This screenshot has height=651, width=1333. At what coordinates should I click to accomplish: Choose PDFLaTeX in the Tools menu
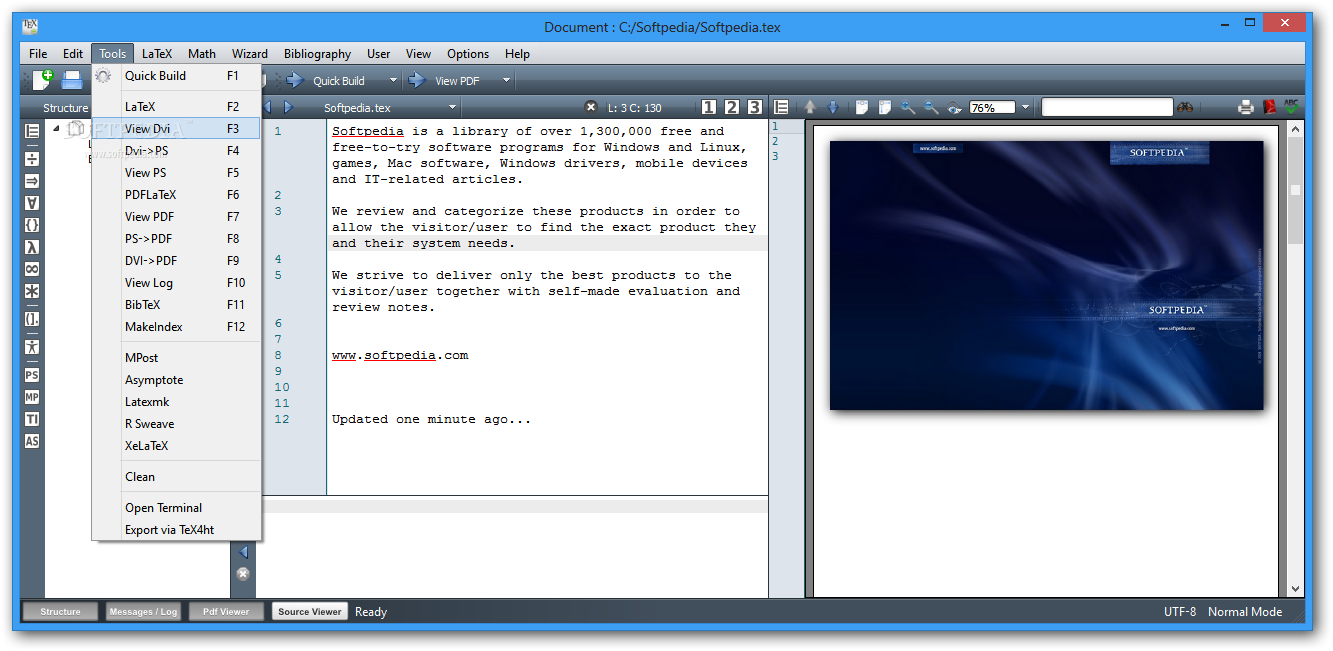(176, 195)
